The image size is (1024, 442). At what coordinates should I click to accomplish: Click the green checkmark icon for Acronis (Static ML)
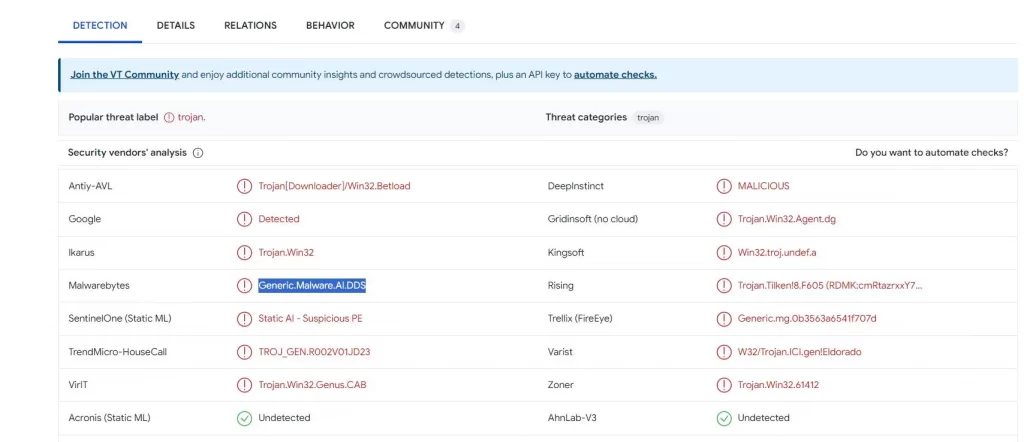(x=244, y=418)
